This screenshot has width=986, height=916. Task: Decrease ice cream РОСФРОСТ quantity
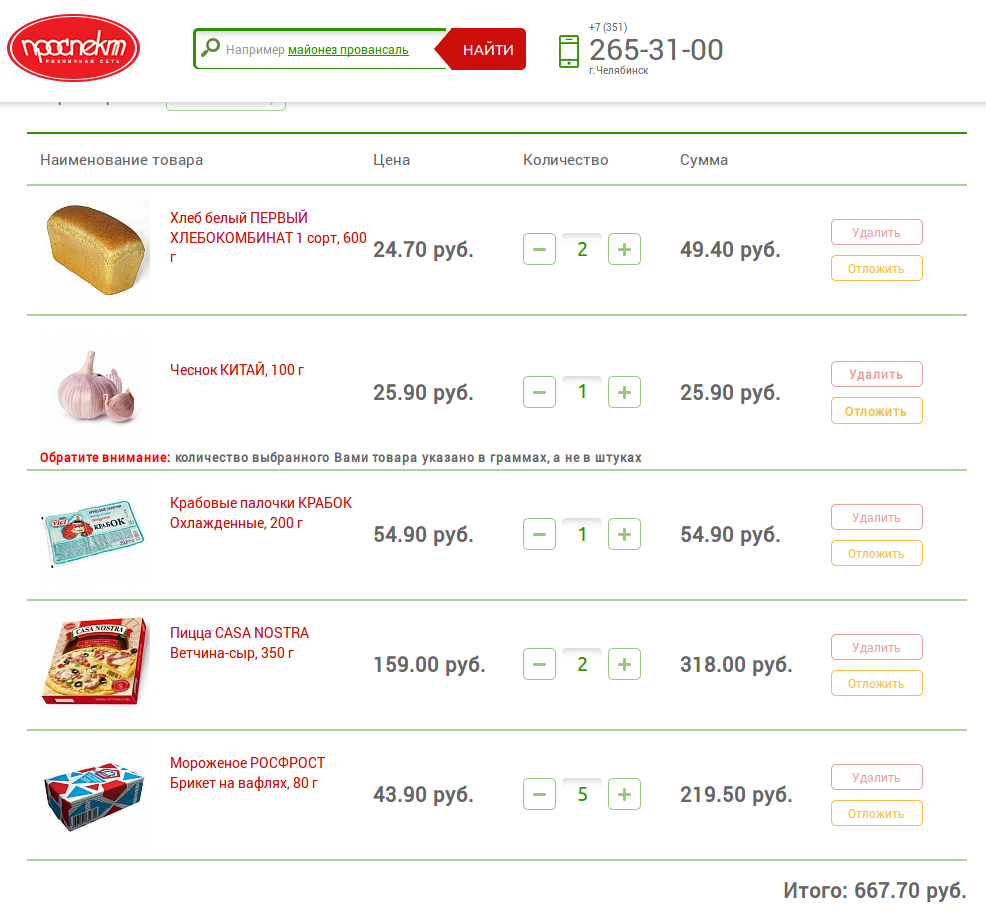(x=539, y=794)
